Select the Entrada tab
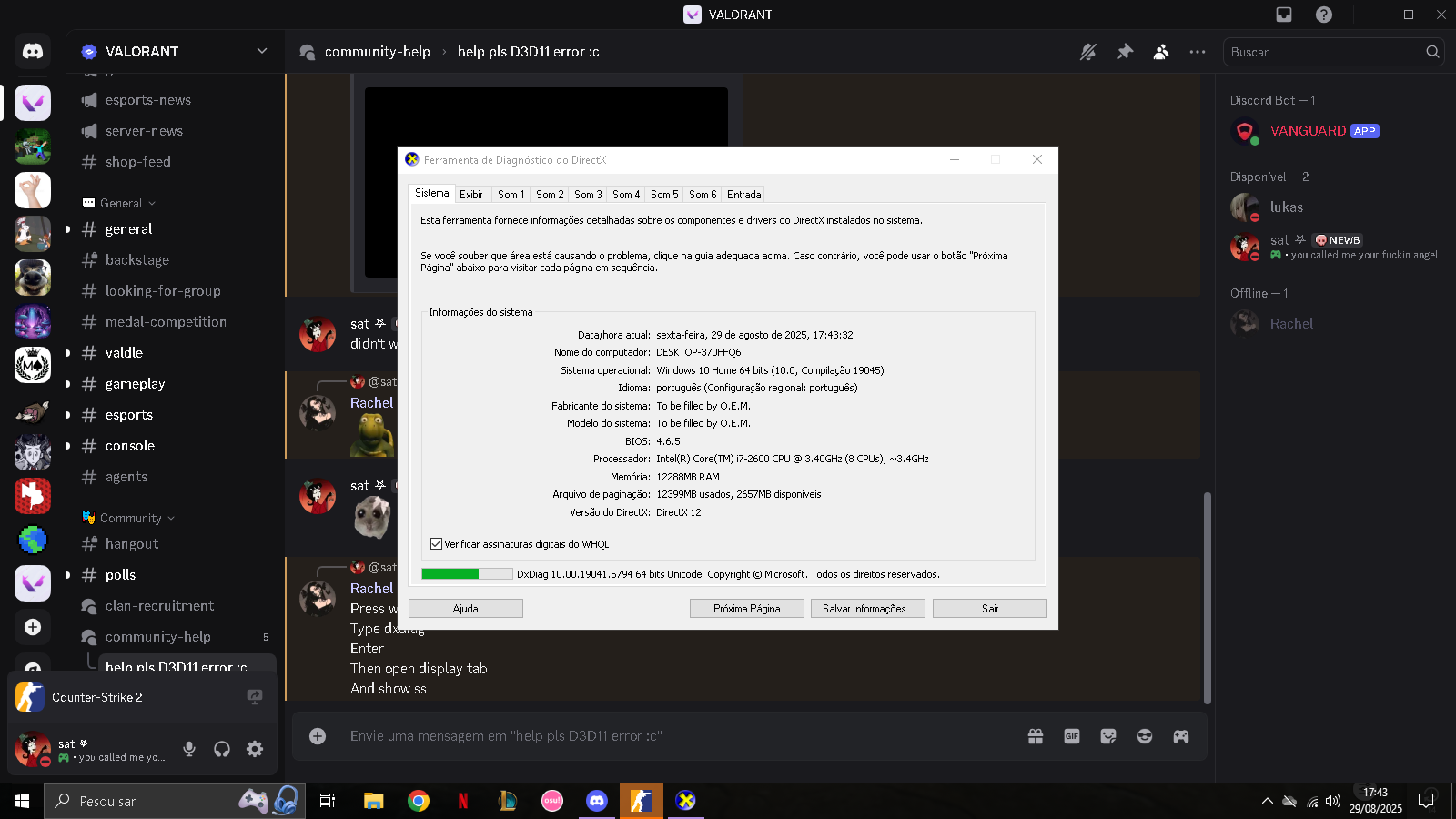Viewport: 1456px width, 819px height. tap(744, 195)
